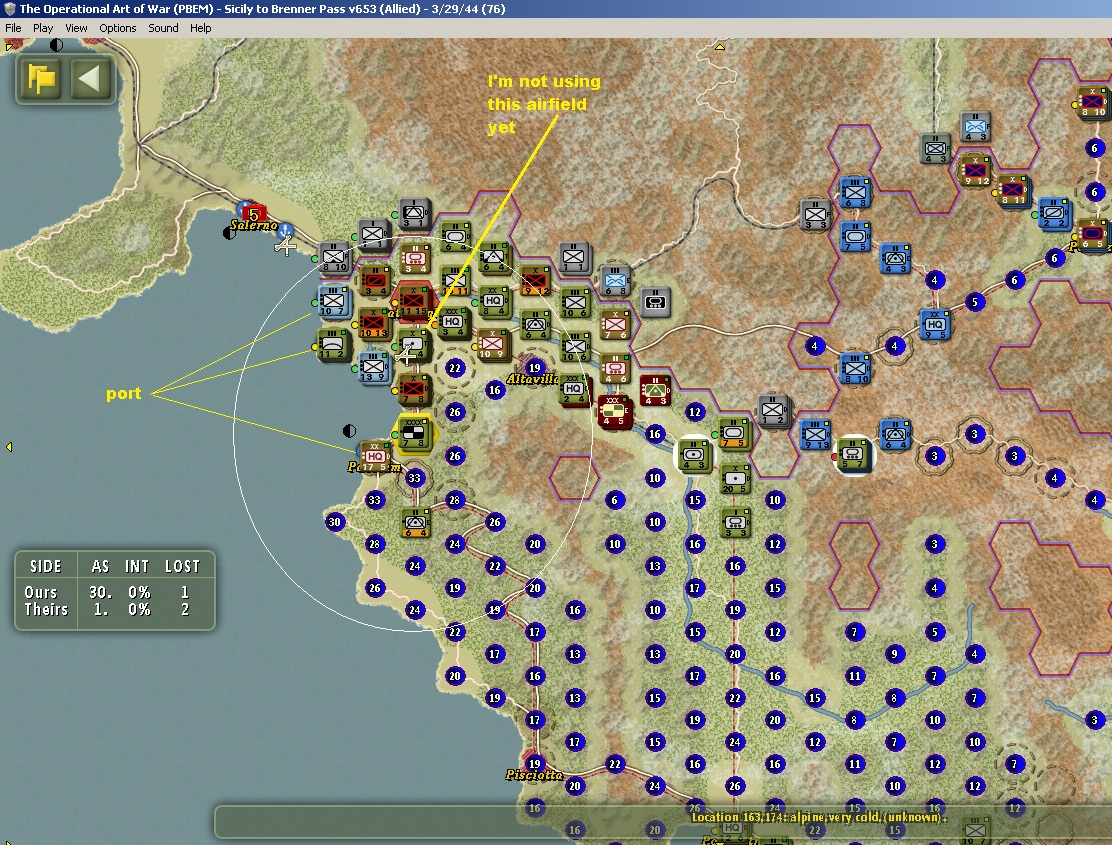Select the blue infantry regiment rated 6-8
The width and height of the screenshot is (1112, 845).
(x=855, y=192)
